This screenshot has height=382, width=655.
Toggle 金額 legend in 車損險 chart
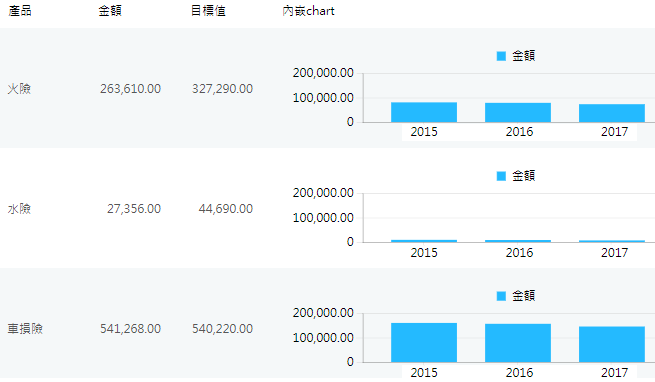pos(516,295)
